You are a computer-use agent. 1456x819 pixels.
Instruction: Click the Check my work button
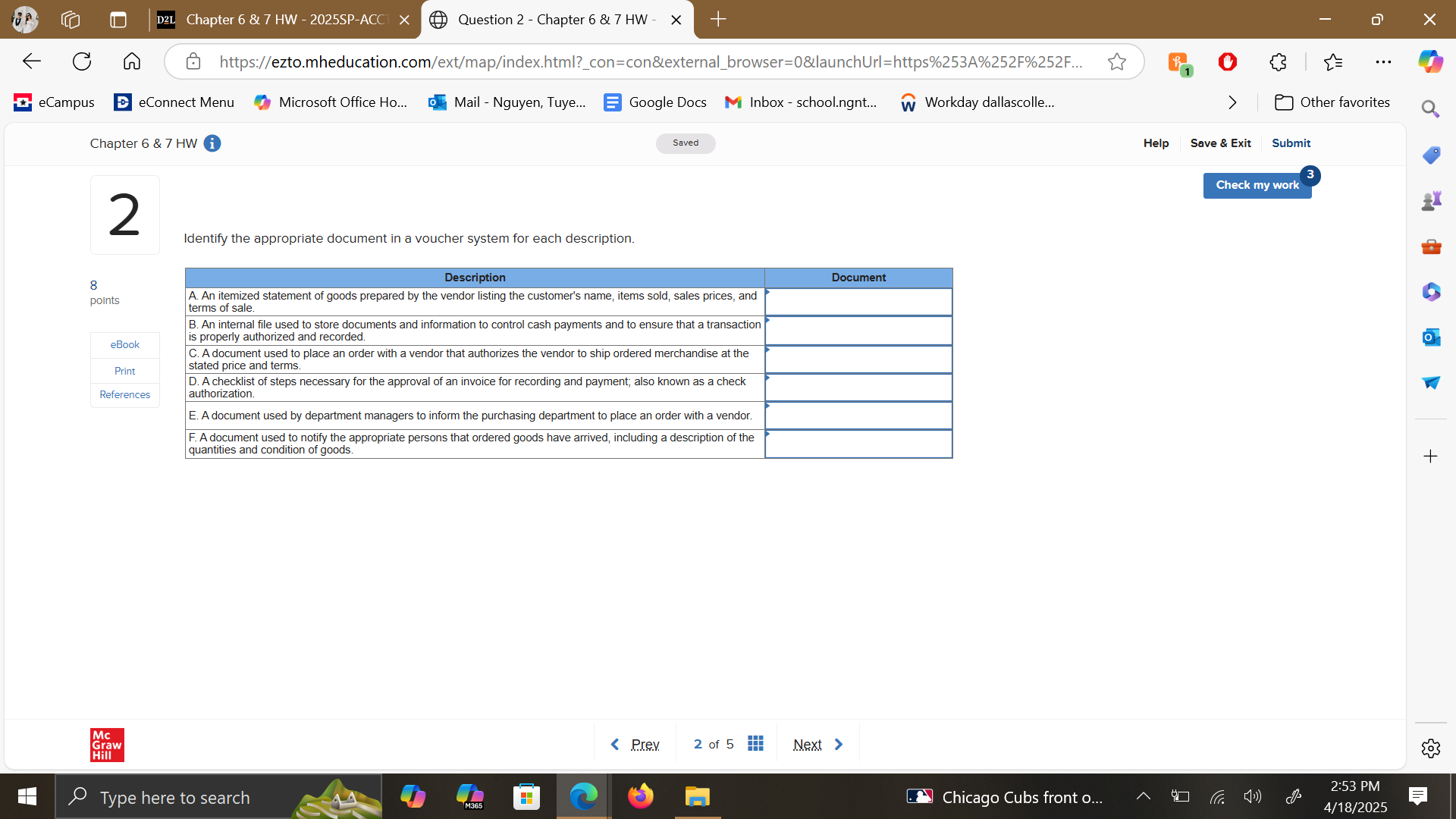pos(1257,185)
